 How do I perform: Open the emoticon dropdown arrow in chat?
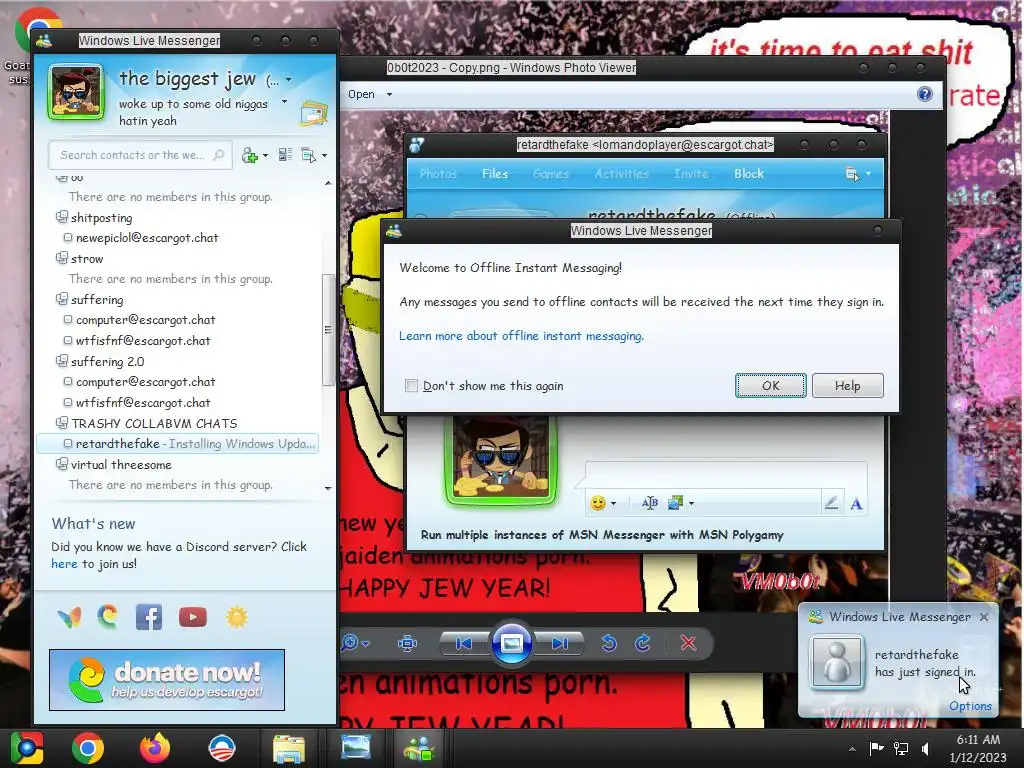click(613, 504)
